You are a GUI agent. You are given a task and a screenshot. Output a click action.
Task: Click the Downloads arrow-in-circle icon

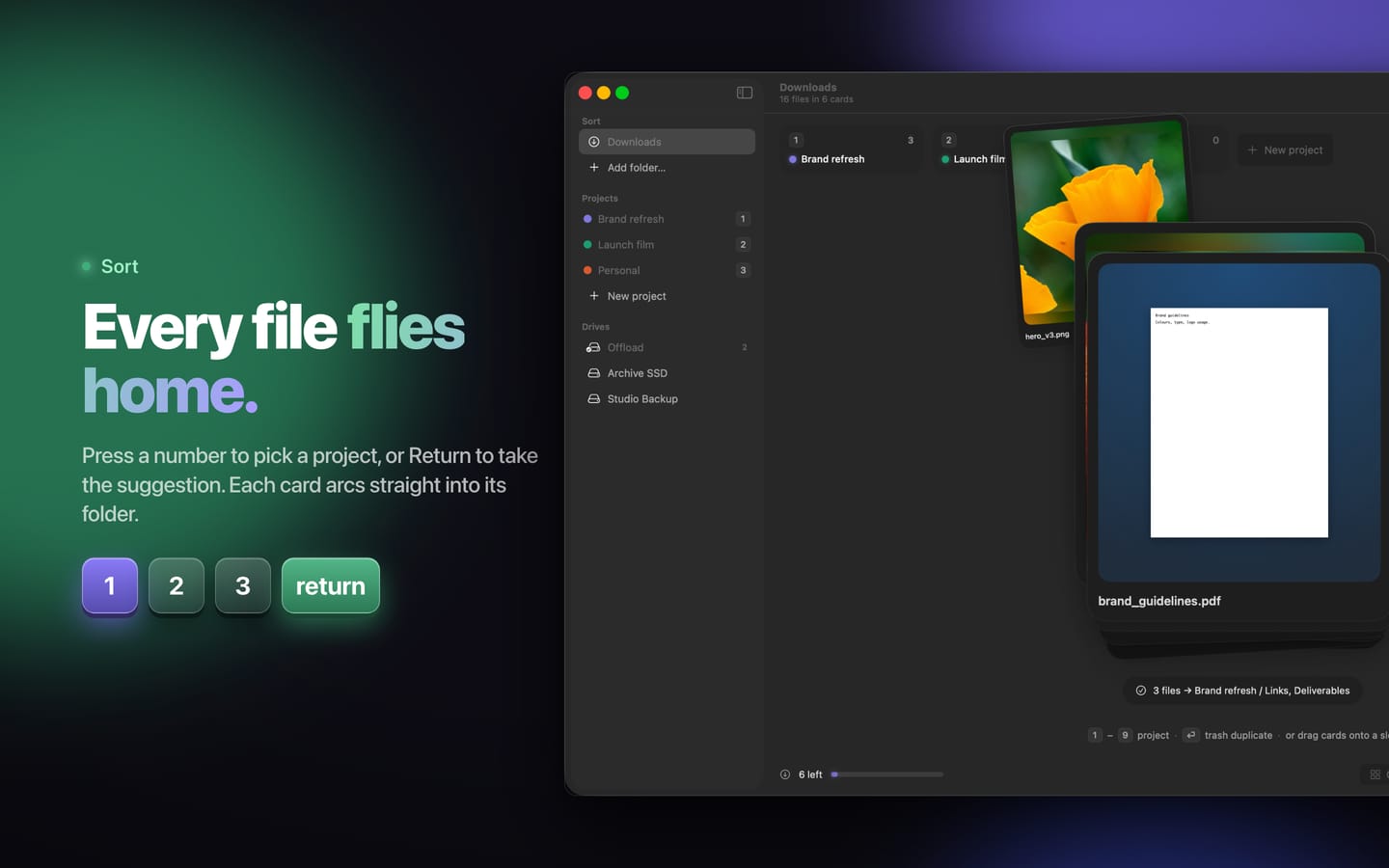click(594, 142)
